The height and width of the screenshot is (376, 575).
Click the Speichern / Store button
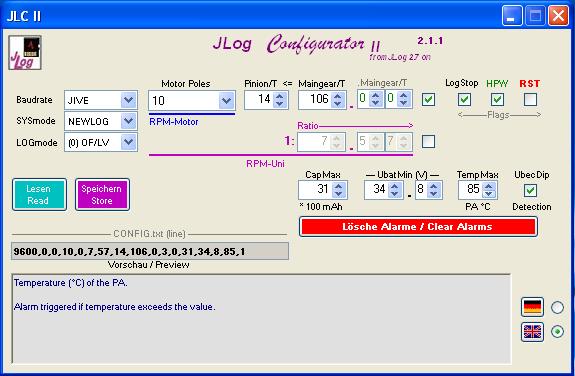coord(102,194)
